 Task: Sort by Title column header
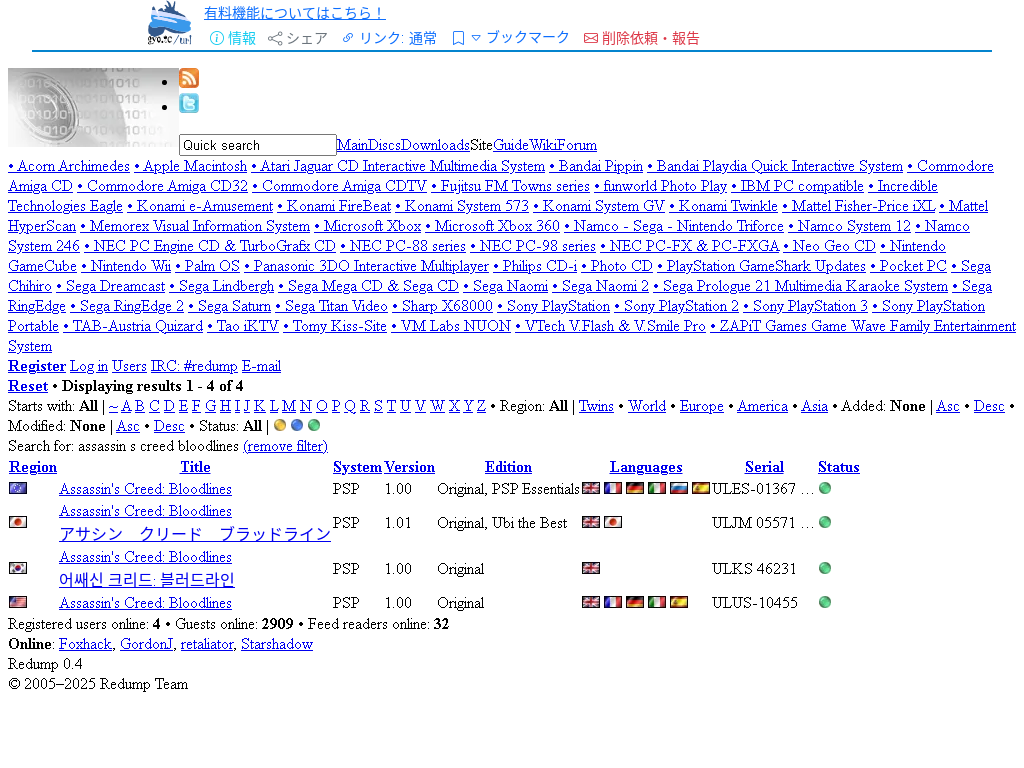(195, 467)
